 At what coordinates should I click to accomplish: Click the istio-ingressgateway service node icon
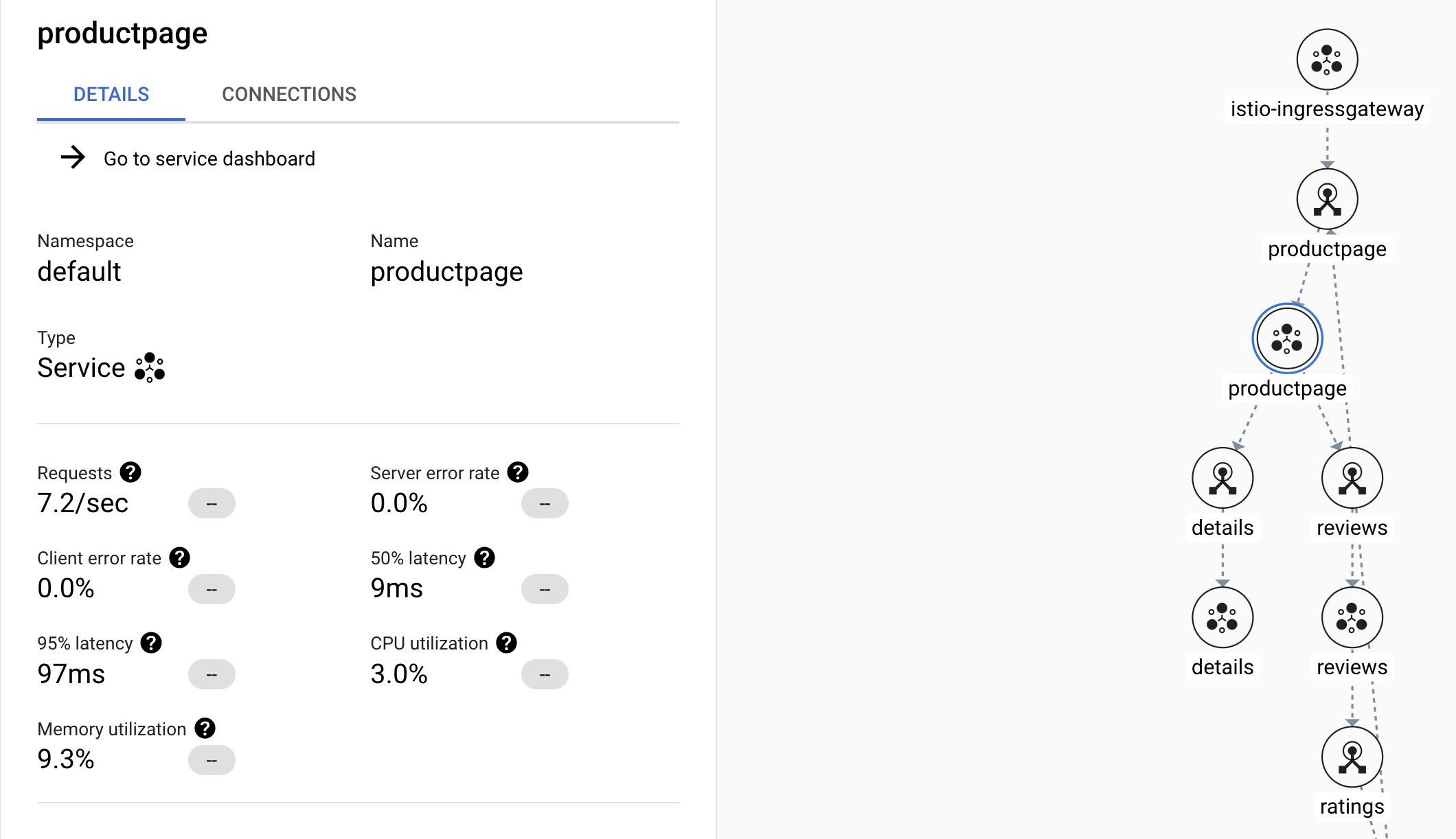(1327, 60)
